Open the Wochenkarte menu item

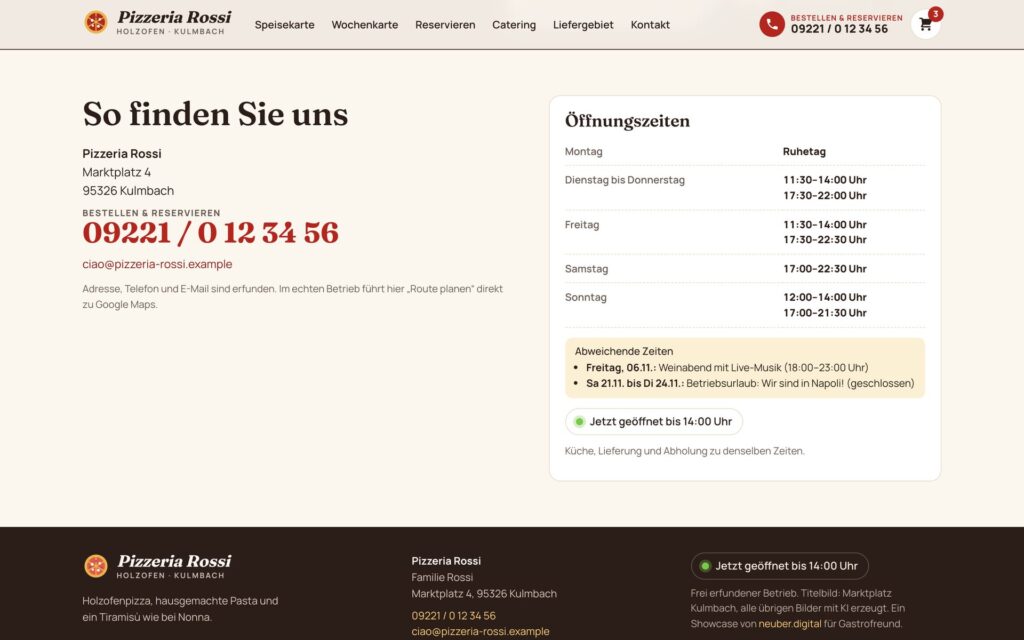(364, 25)
